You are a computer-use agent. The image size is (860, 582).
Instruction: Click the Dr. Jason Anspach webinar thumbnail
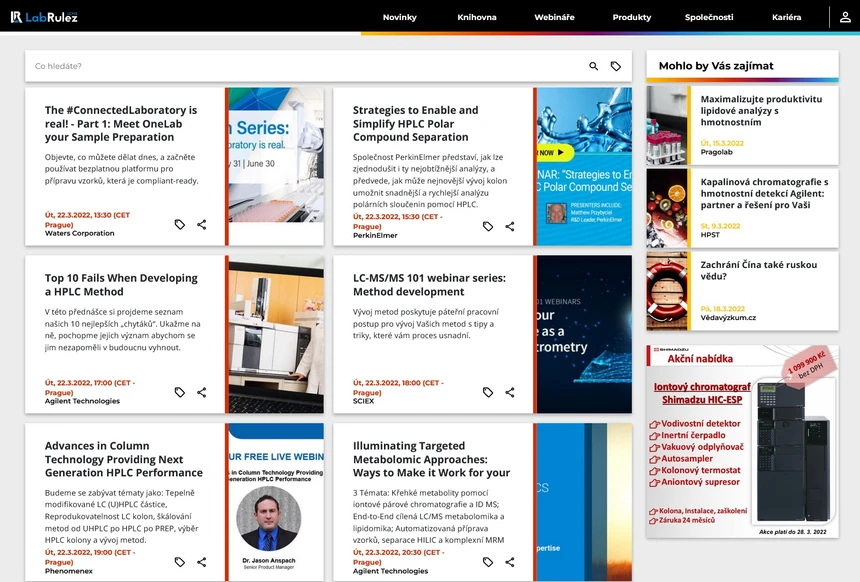[276, 502]
